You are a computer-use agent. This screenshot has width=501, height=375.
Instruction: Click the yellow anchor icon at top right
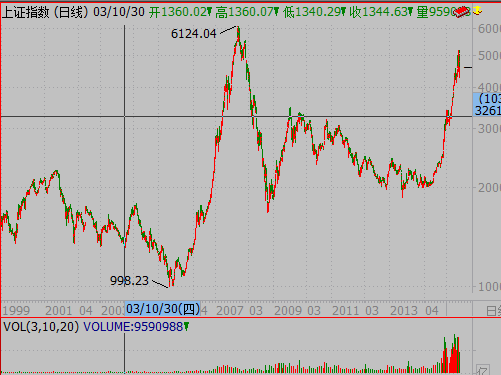pyautogui.click(x=477, y=11)
